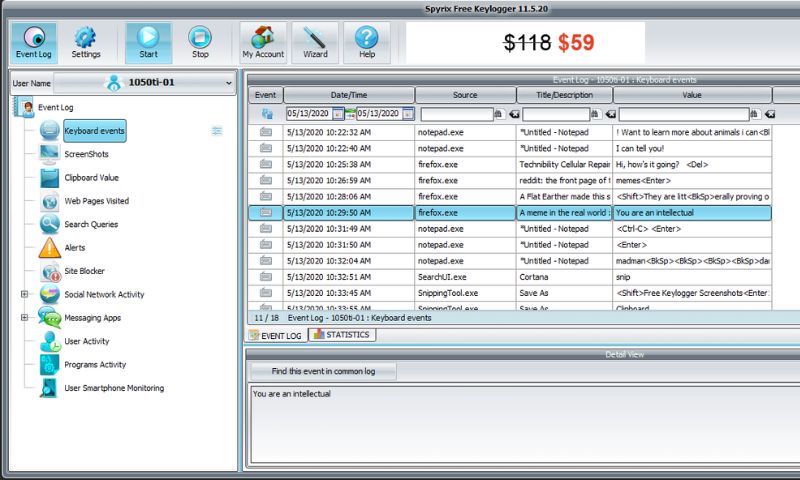Screen dimensions: 800x480
Task: Expand the Social Network Activity node
Action: tap(24, 294)
